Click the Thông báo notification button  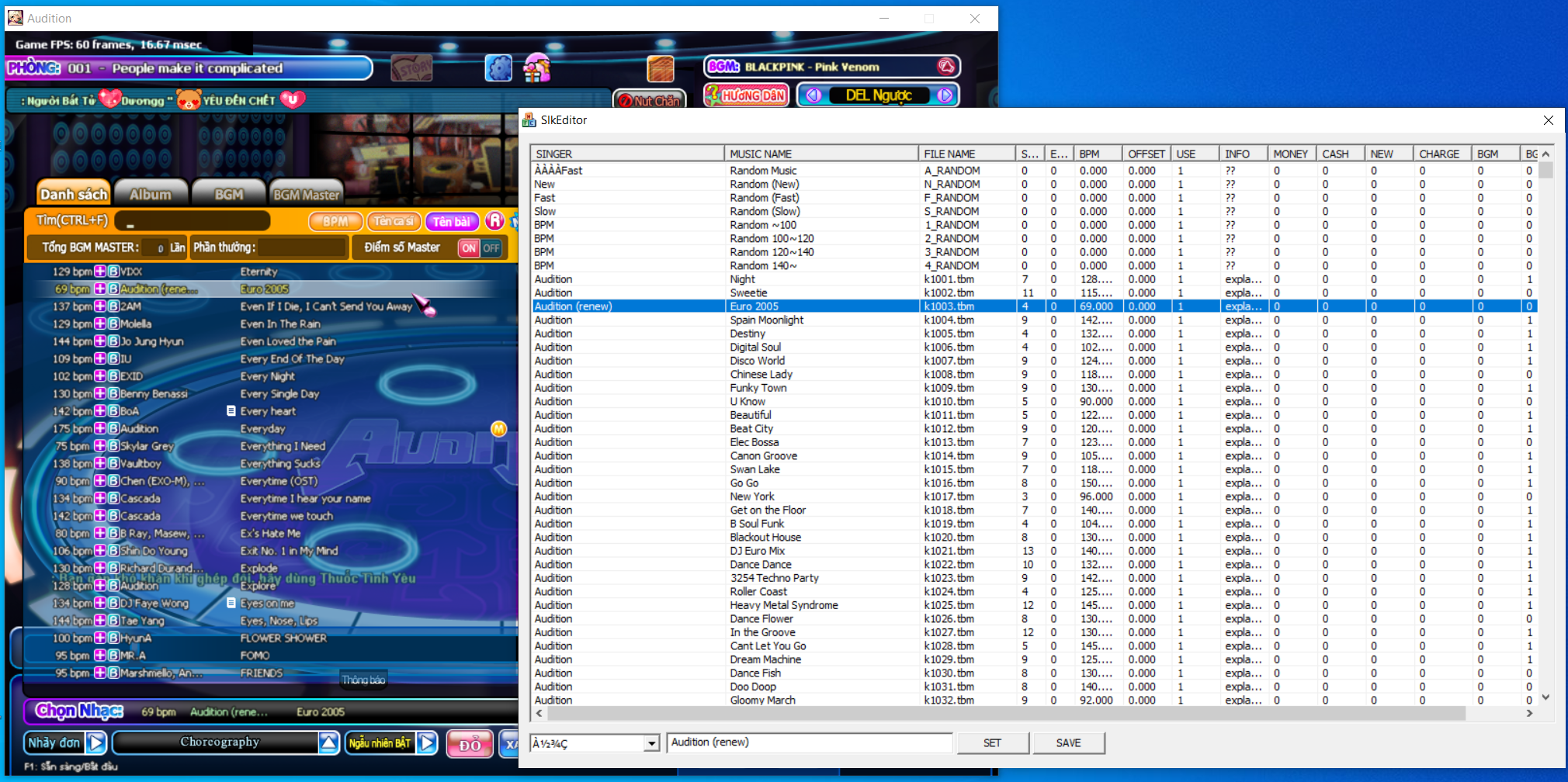(x=363, y=680)
